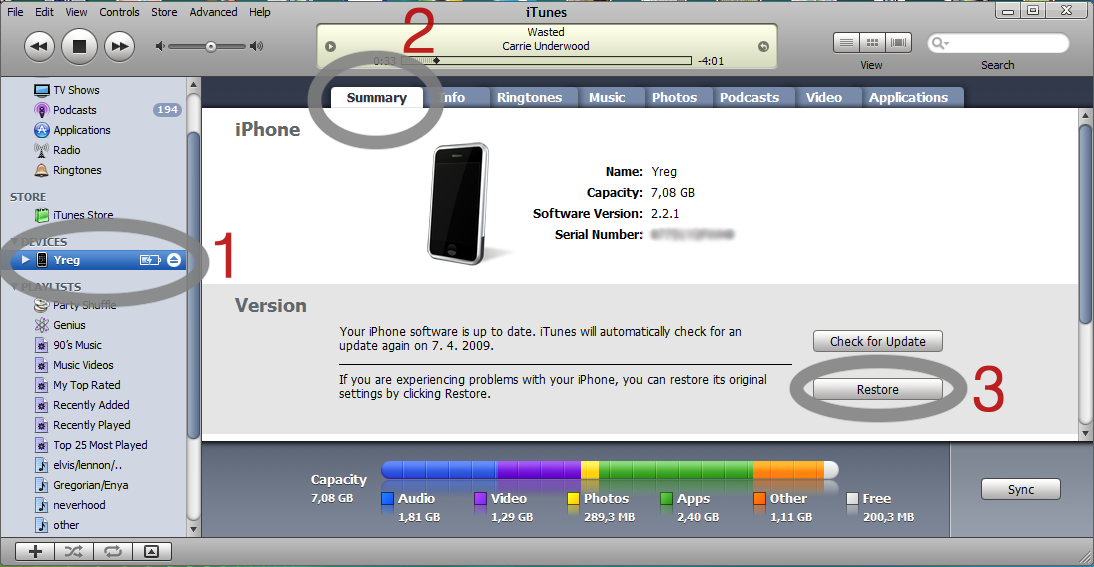Open the File menu

[x=15, y=12]
